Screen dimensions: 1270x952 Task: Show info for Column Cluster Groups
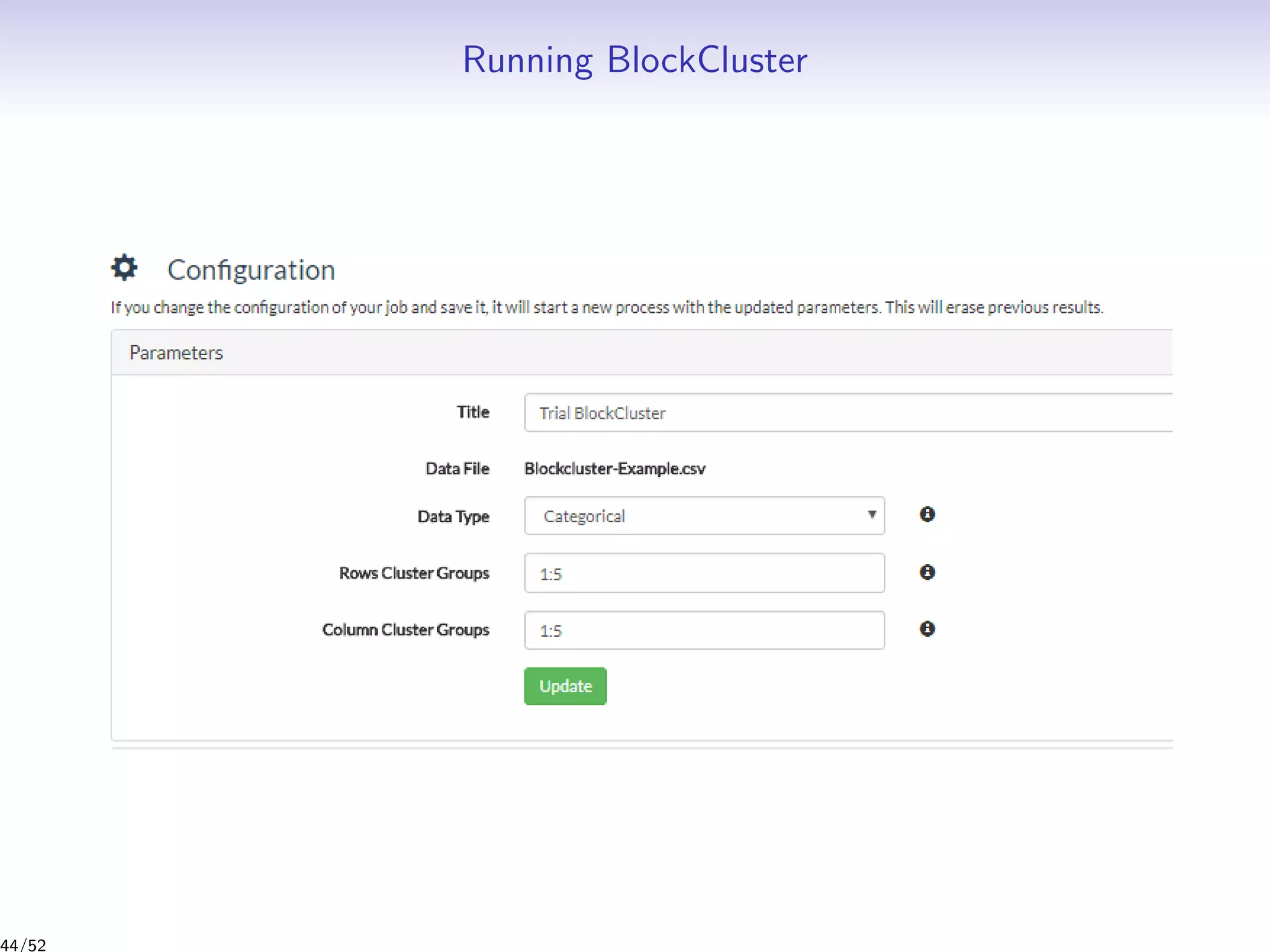[x=927, y=629]
